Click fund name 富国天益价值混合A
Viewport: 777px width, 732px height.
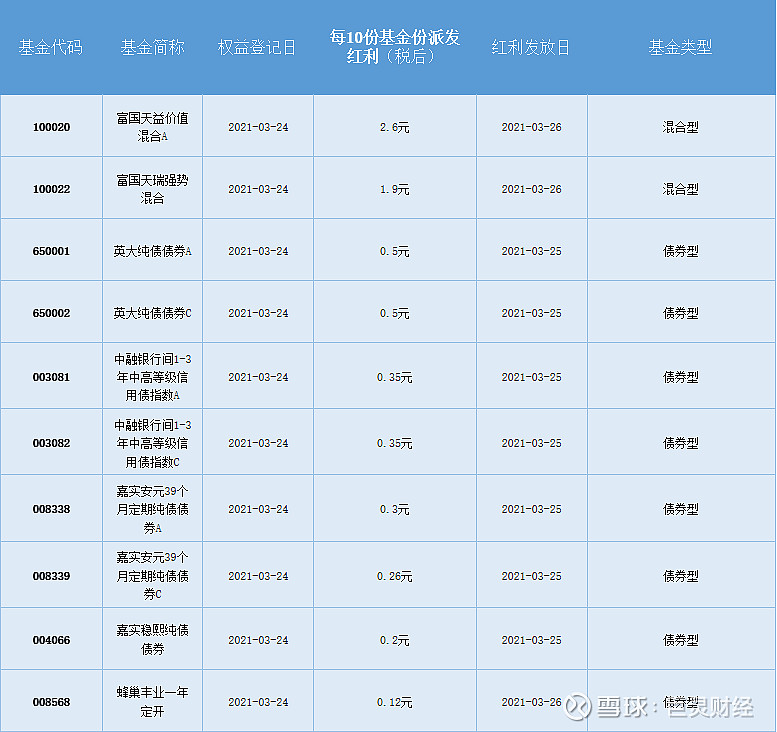click(153, 127)
